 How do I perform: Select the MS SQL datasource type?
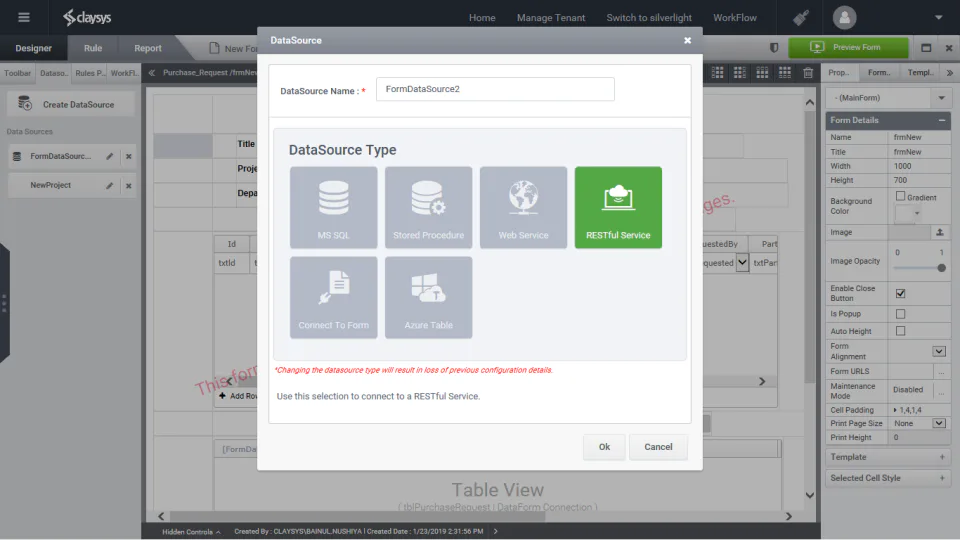333,207
